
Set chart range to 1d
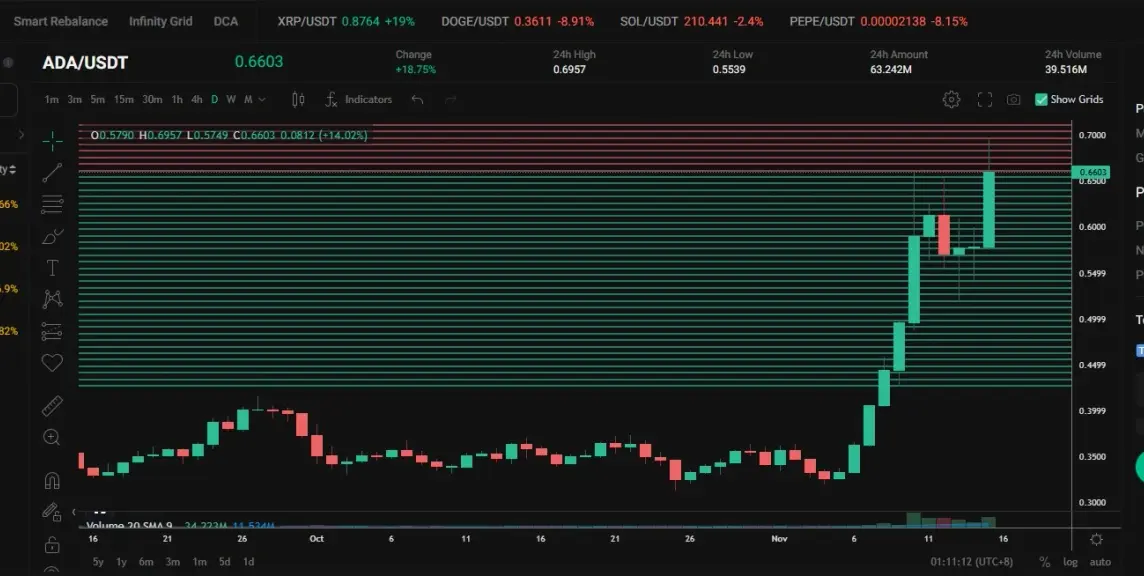248,561
